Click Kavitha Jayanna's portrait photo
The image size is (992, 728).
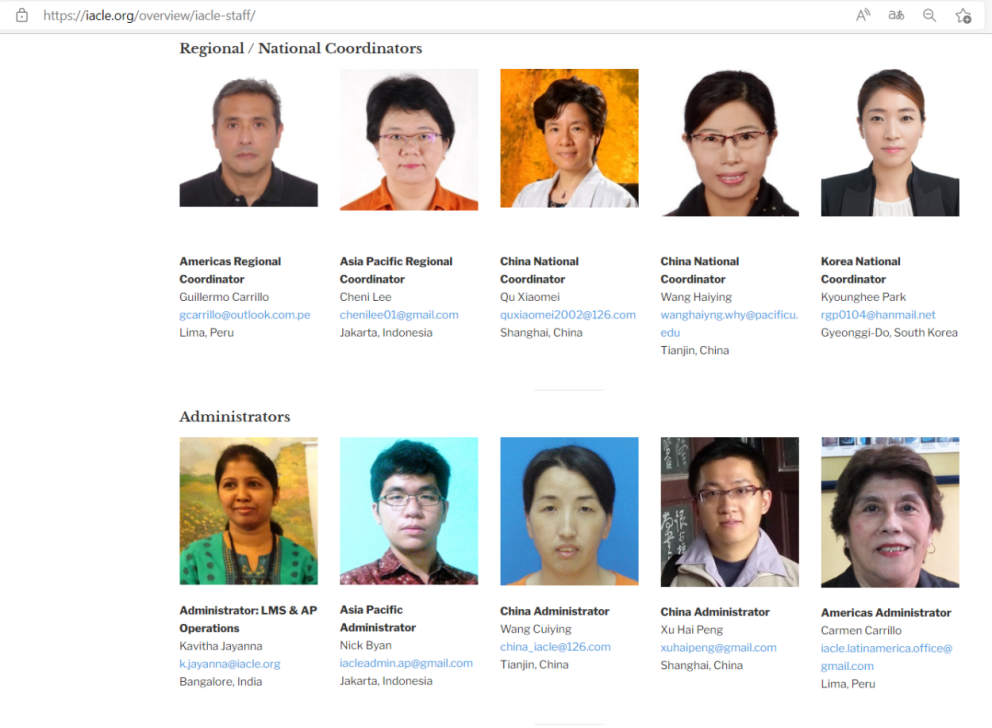[x=249, y=510]
